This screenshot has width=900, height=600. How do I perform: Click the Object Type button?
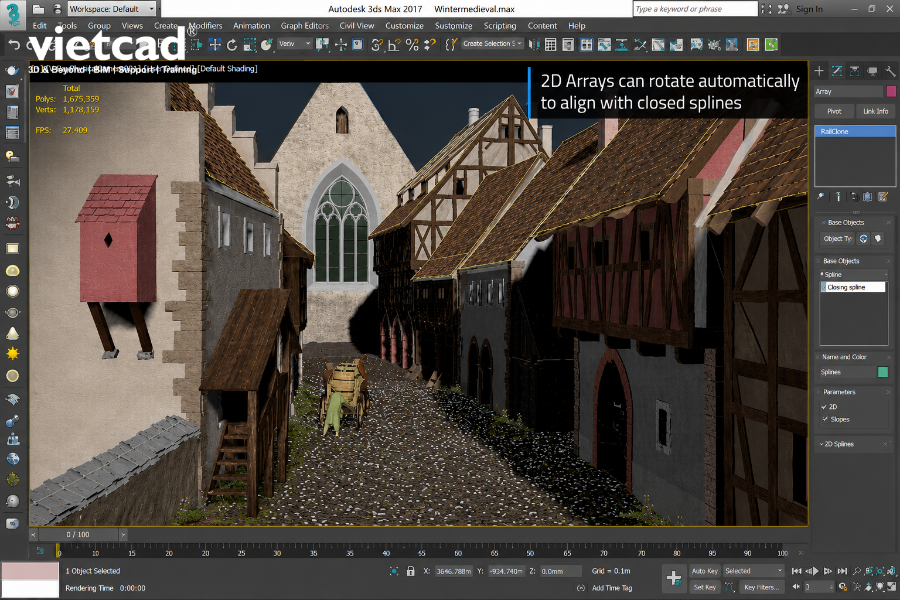837,239
